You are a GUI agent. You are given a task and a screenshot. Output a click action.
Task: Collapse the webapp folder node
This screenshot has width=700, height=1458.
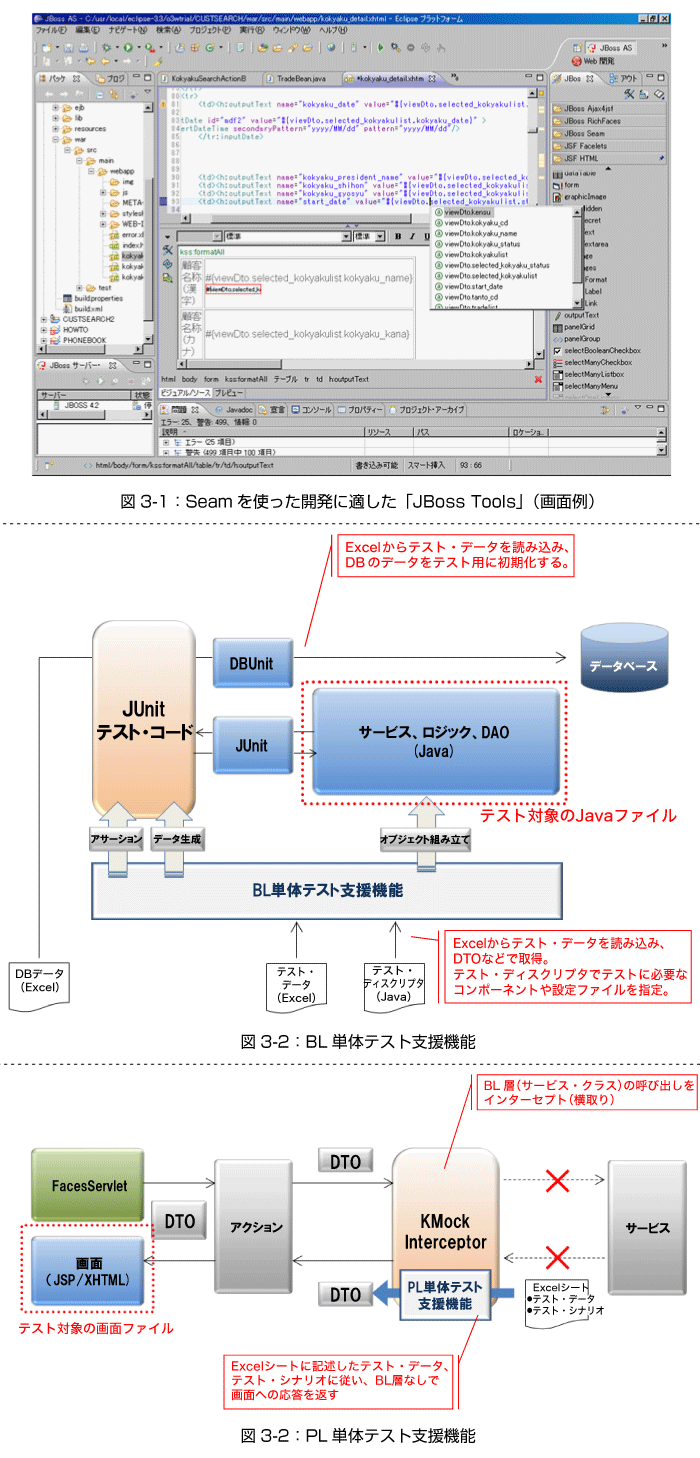pyautogui.click(x=90, y=172)
